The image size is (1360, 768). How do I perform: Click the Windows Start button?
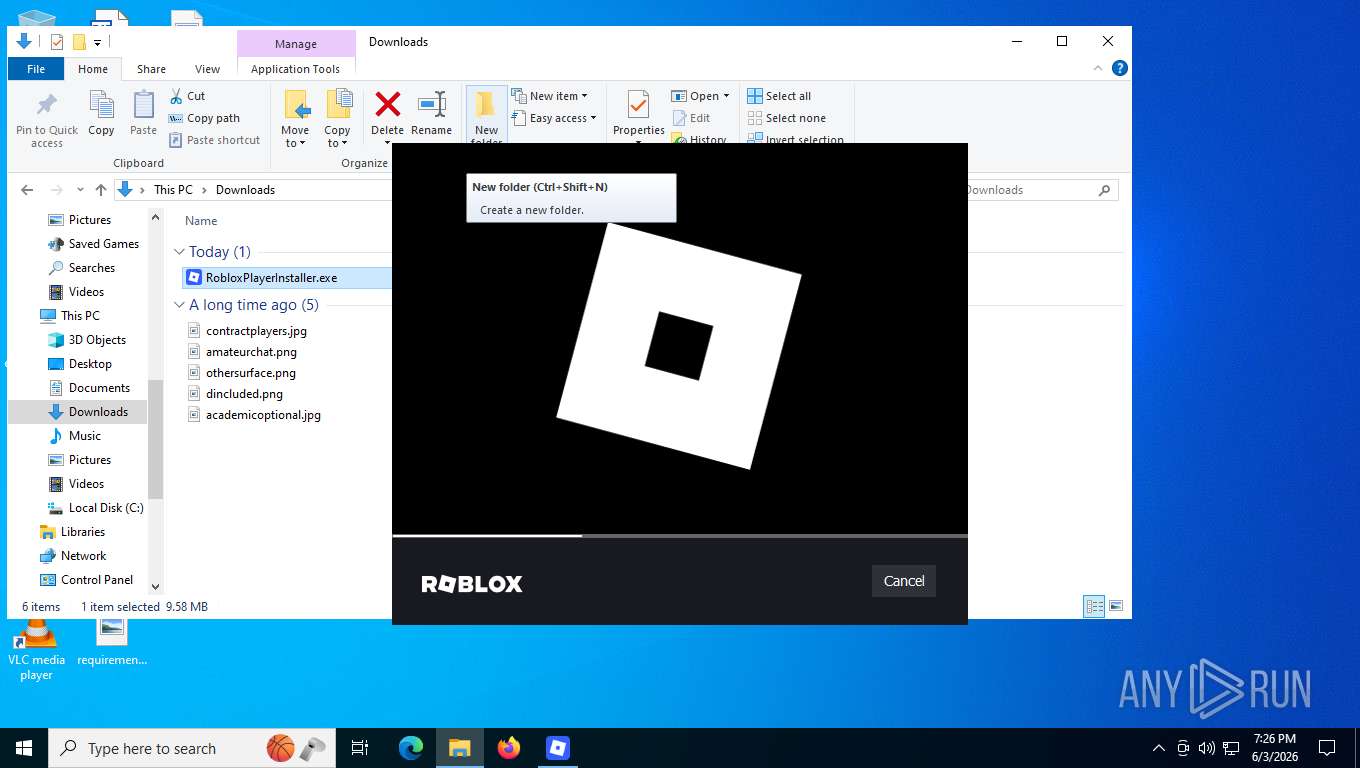tap(23, 748)
